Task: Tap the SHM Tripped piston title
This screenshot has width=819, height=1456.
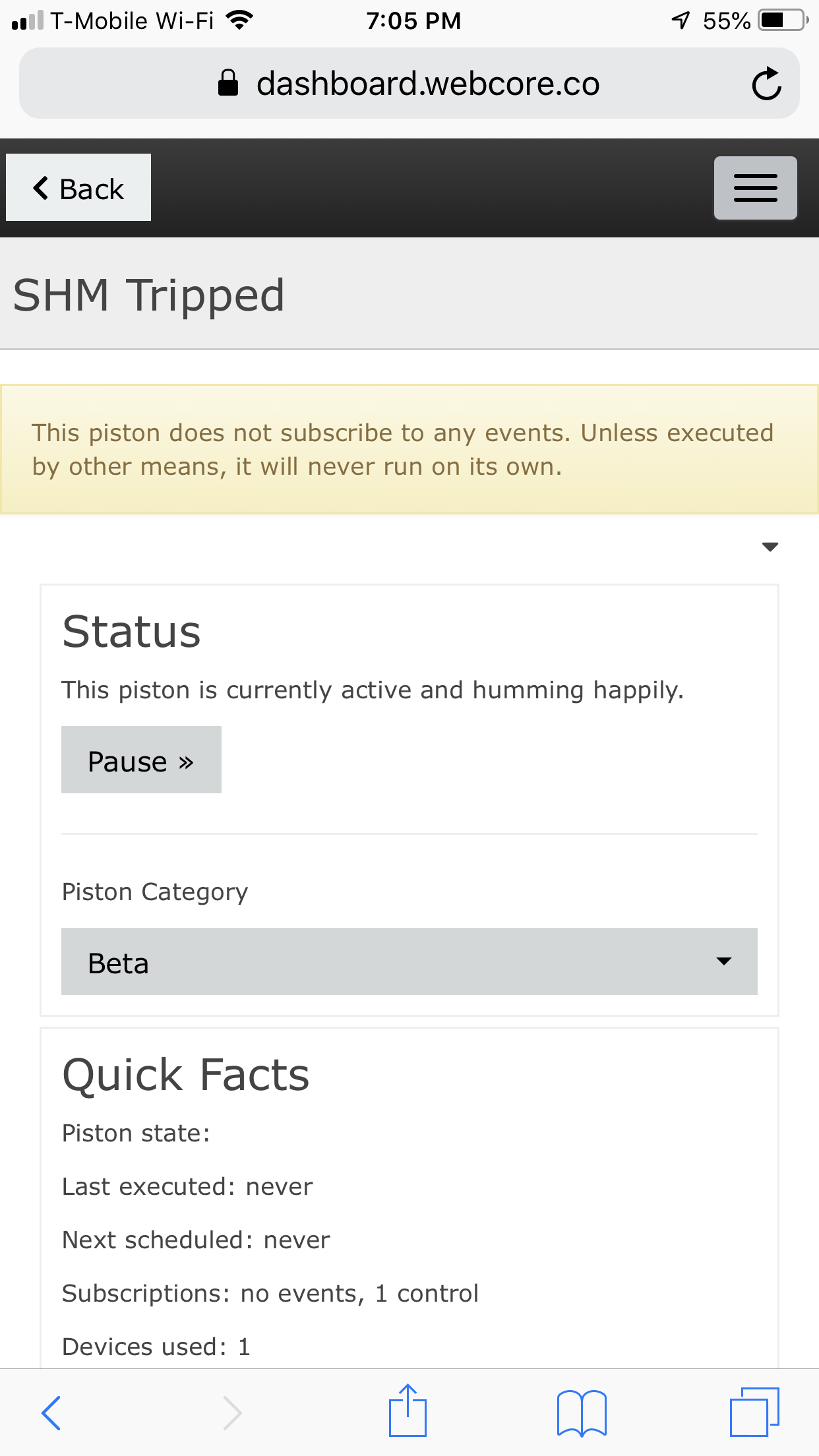Action: click(149, 295)
